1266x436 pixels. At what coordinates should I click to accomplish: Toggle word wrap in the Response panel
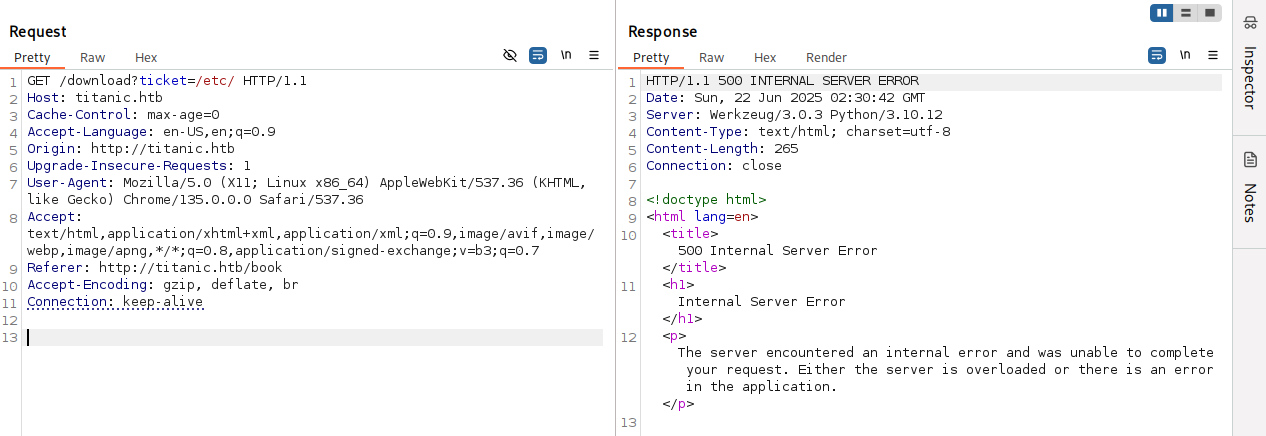pos(1157,55)
